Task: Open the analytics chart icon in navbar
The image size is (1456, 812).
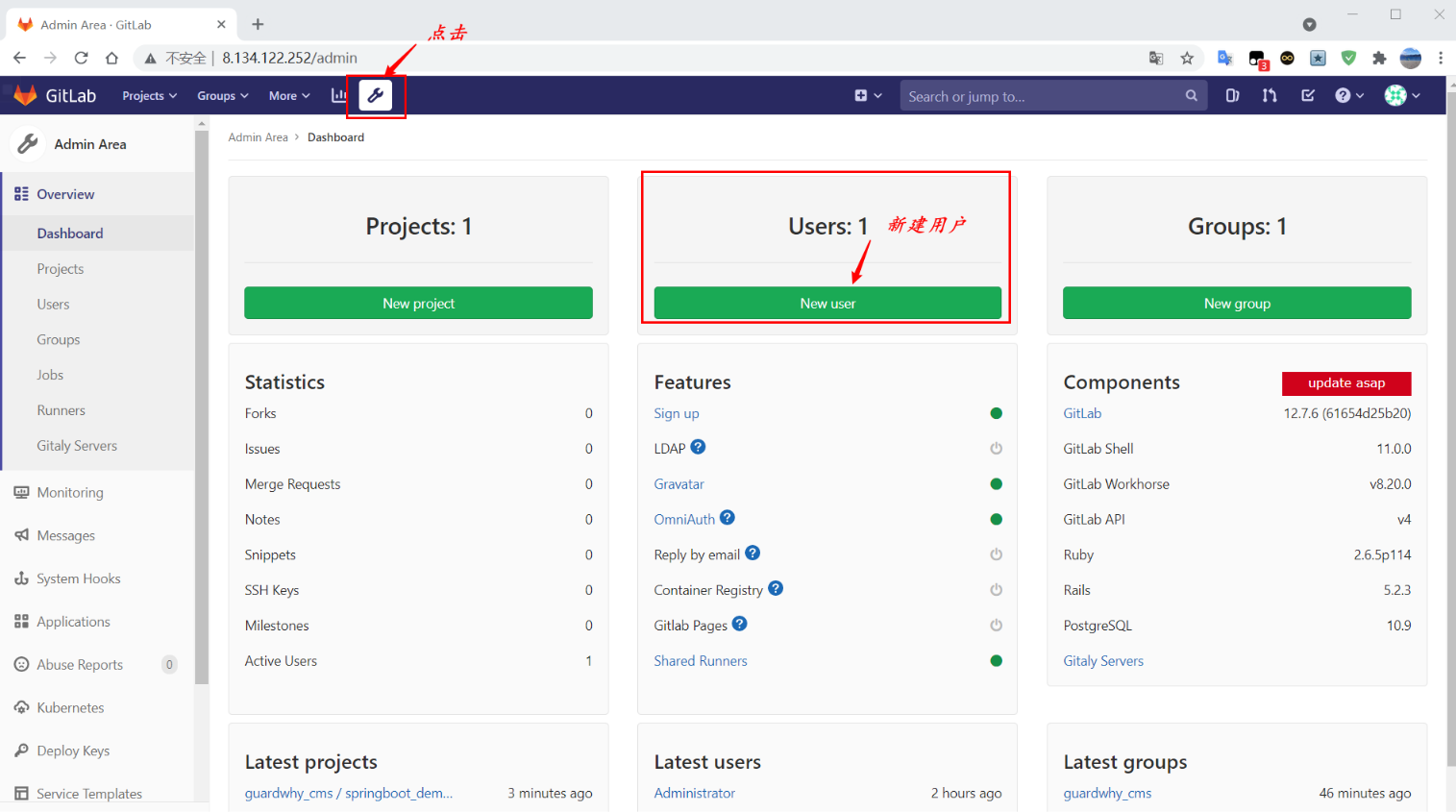Action: (338, 95)
